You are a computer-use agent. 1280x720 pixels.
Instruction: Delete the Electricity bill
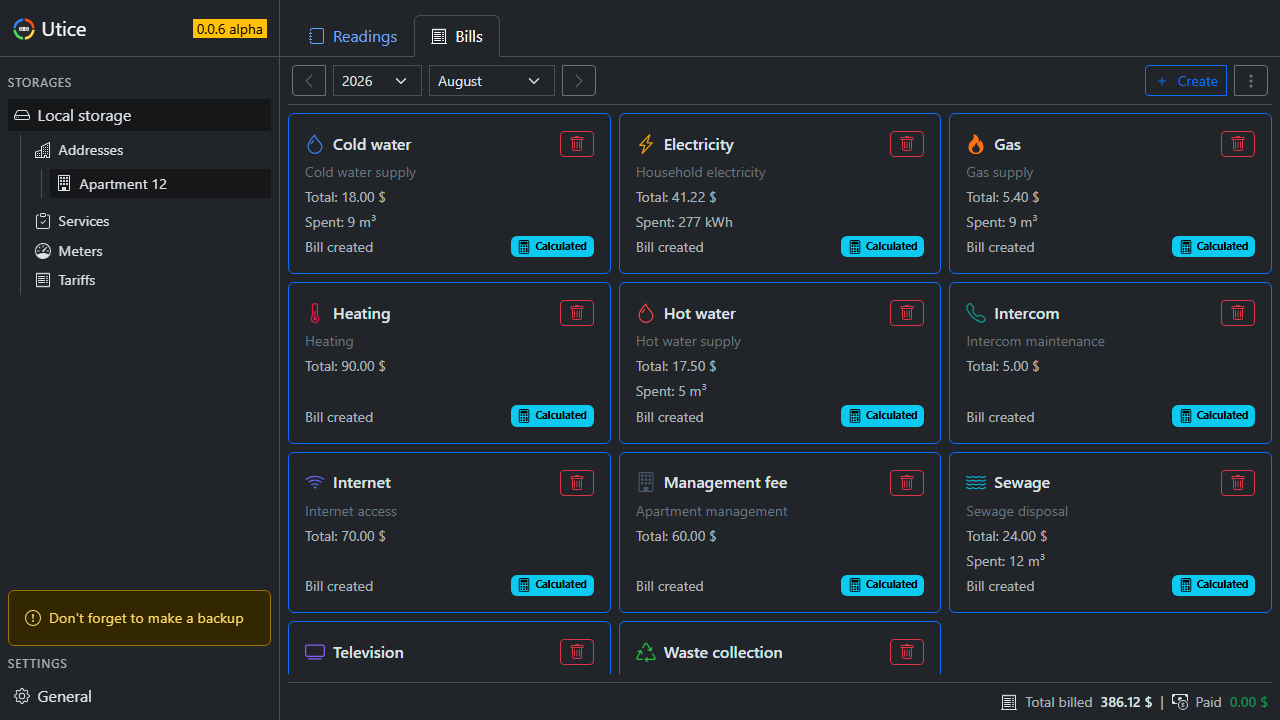point(907,144)
